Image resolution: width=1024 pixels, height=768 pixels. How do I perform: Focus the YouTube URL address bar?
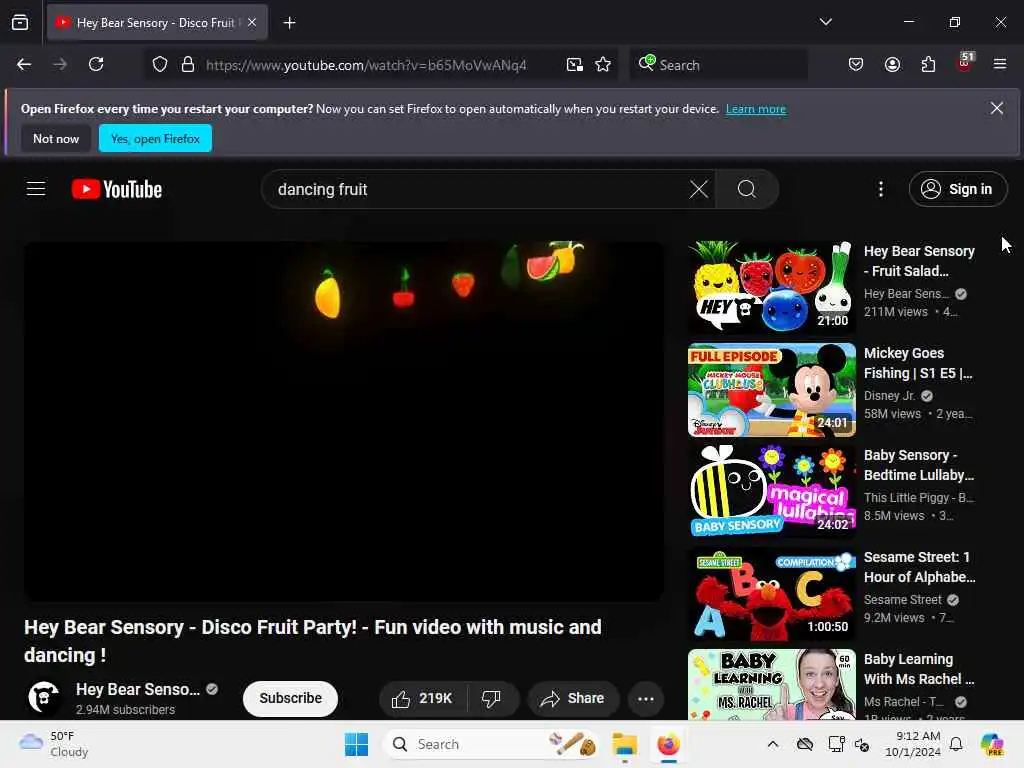click(366, 65)
